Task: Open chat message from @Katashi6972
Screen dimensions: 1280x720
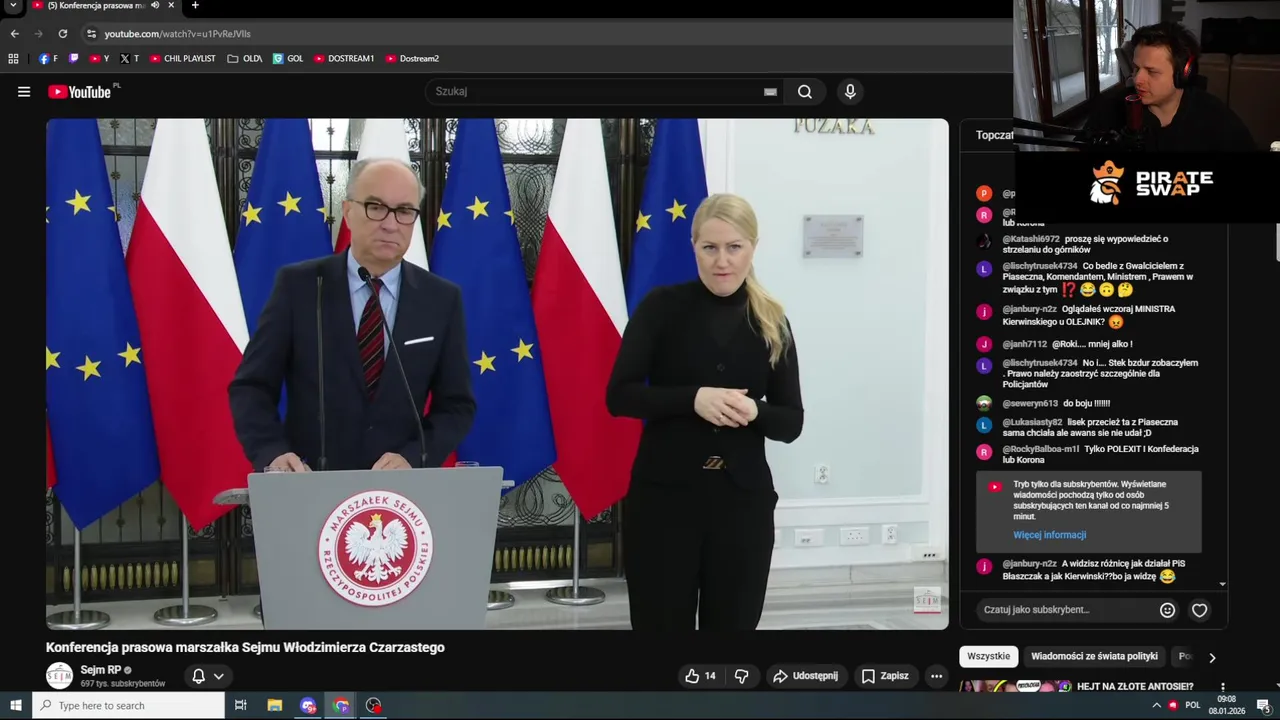Action: coord(1090,244)
